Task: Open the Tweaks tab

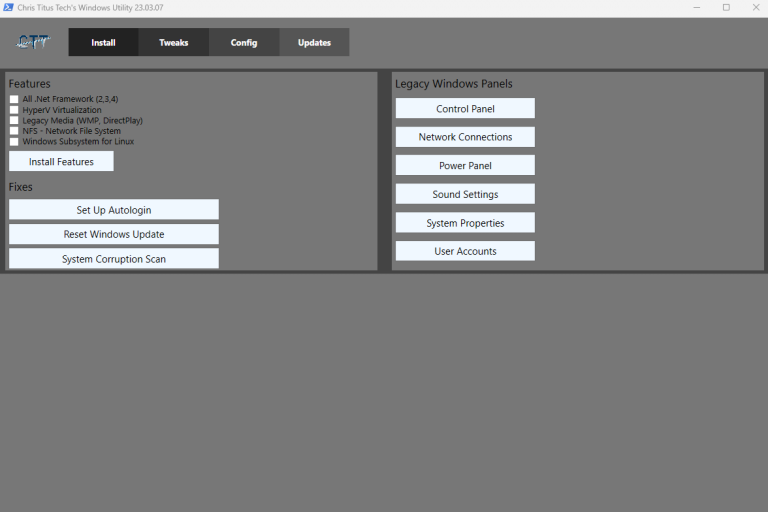Action: pyautogui.click(x=173, y=43)
